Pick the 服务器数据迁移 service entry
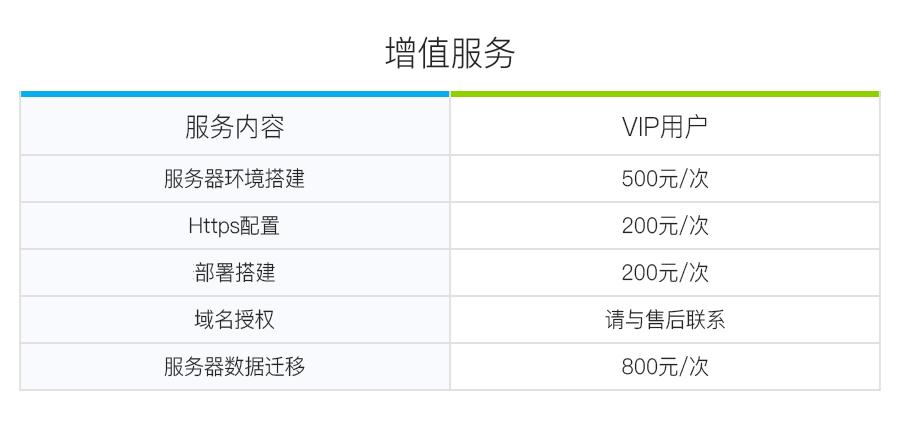Viewport: 900px width, 442px height. click(235, 367)
